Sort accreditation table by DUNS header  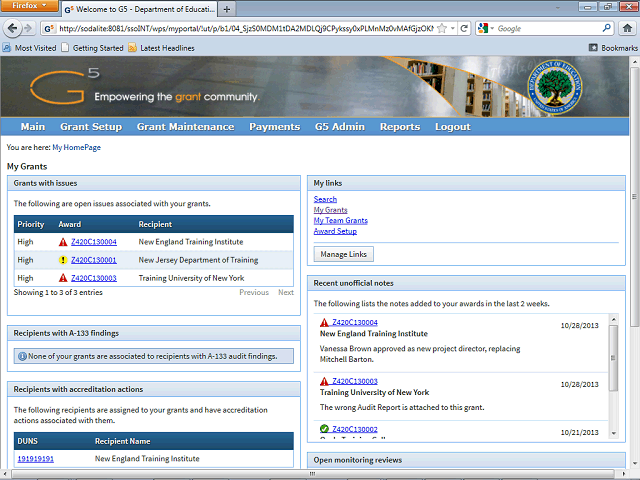[27, 441]
